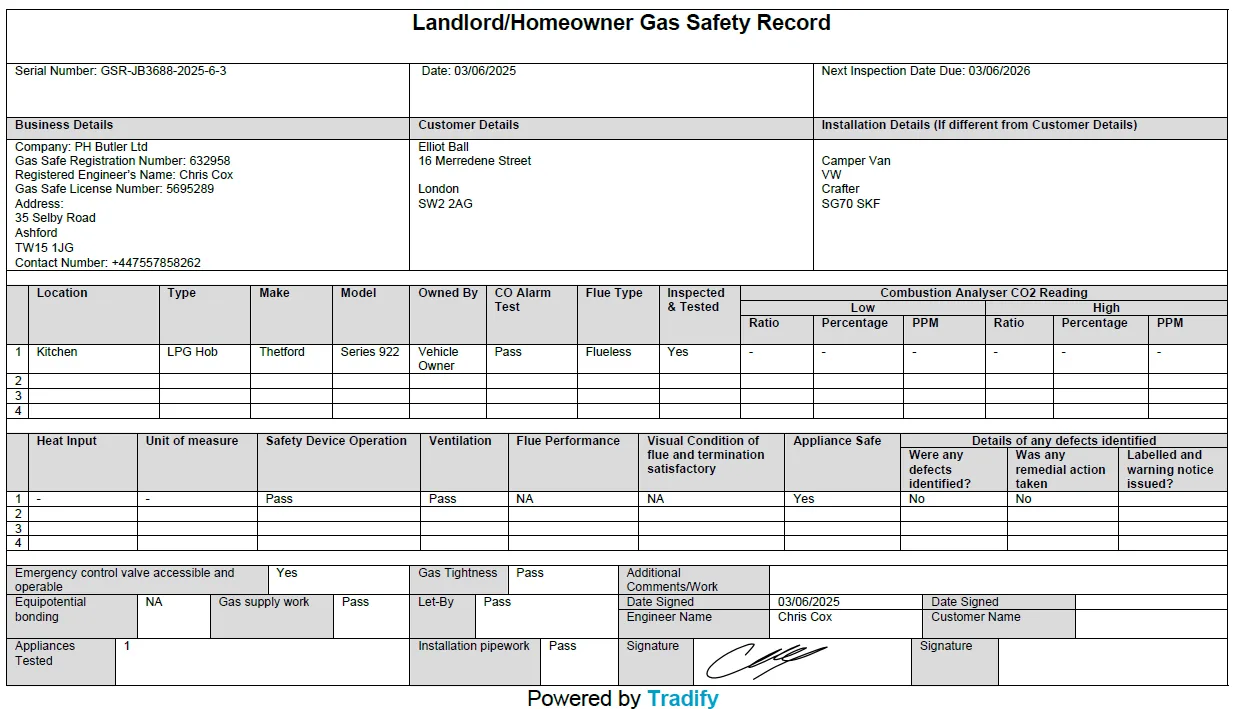This screenshot has height=709, width=1233.
Task: Click the Next Inspection Date Due field
Action: click(925, 72)
